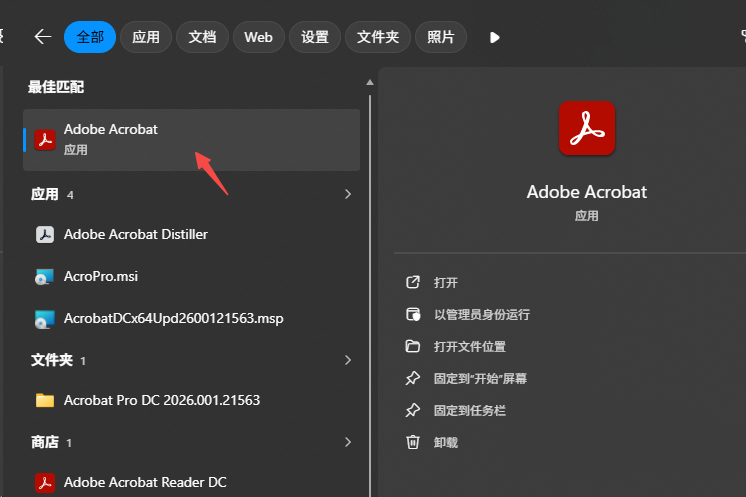Expand the 应用 results section chevron
This screenshot has height=497, width=746.
pos(348,194)
